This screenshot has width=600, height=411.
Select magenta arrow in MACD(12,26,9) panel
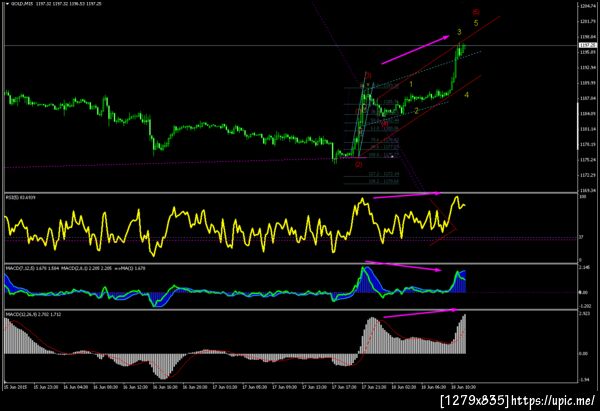click(420, 313)
